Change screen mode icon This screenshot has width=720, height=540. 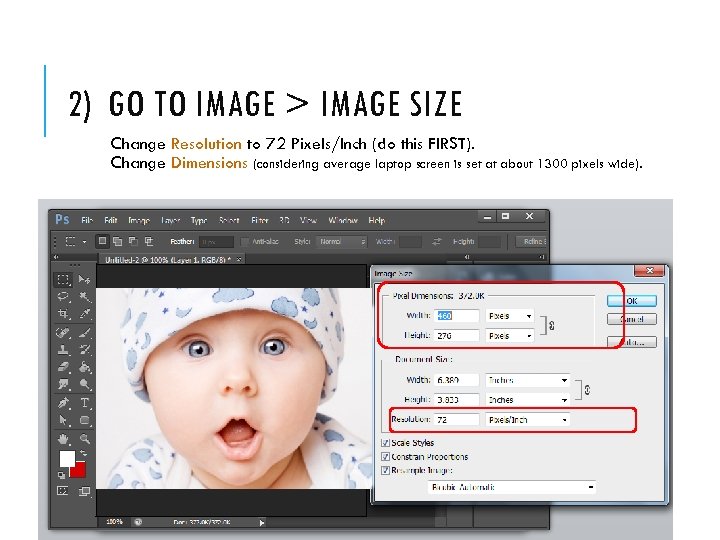84,491
